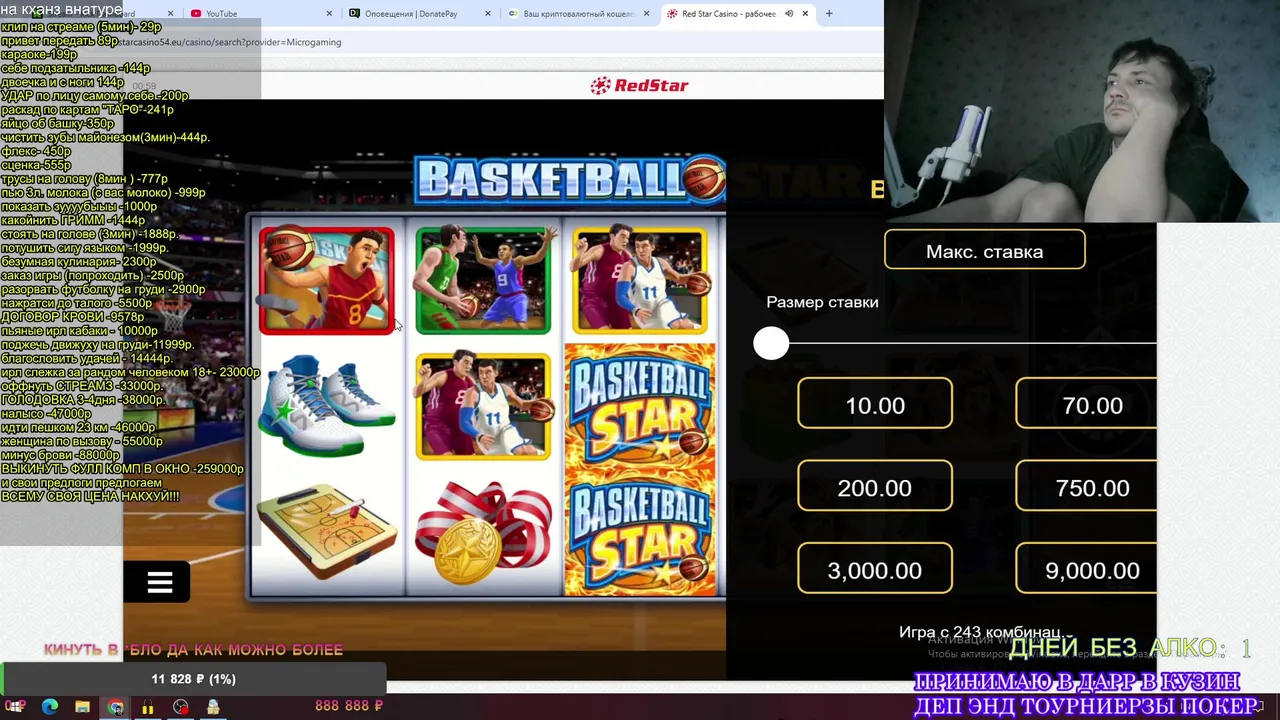This screenshot has height=720, width=1280.
Task: Click the '11 828 ₽ (1%)' donation goal bar
Action: click(x=193, y=679)
